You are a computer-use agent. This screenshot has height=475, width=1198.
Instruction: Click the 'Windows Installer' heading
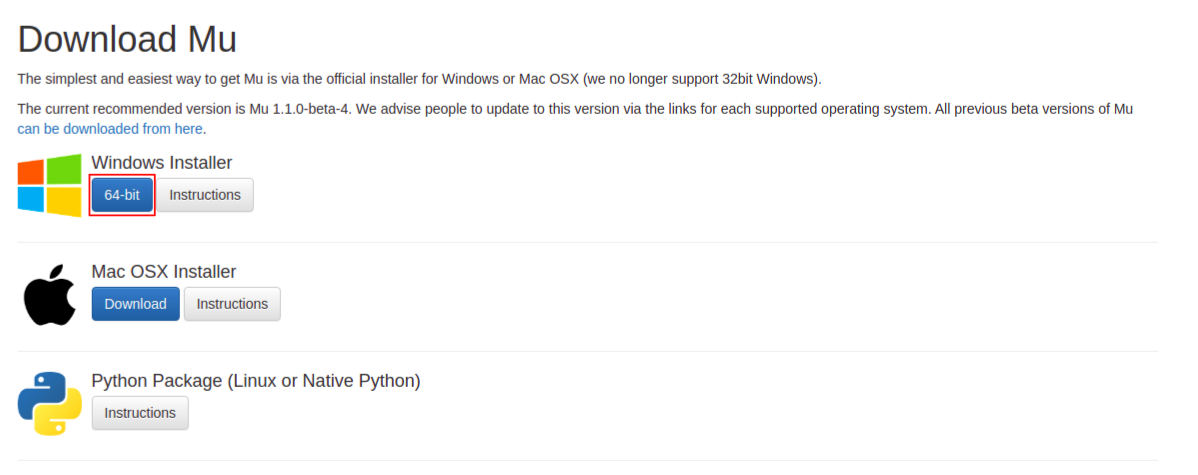[162, 163]
